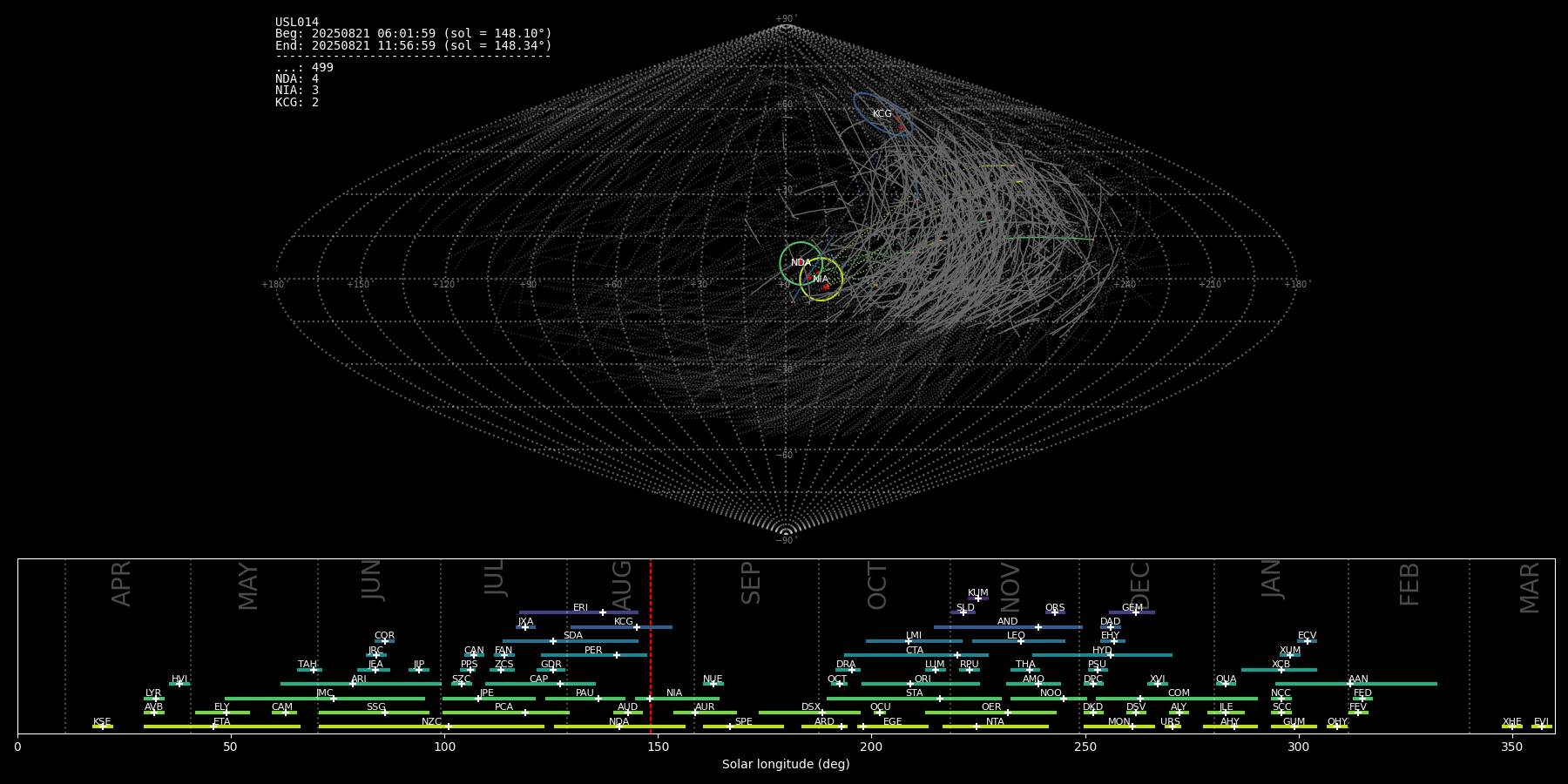Viewport: 1568px width, 784px height.
Task: Click the AAN shower label in timeline
Action: tap(1358, 679)
